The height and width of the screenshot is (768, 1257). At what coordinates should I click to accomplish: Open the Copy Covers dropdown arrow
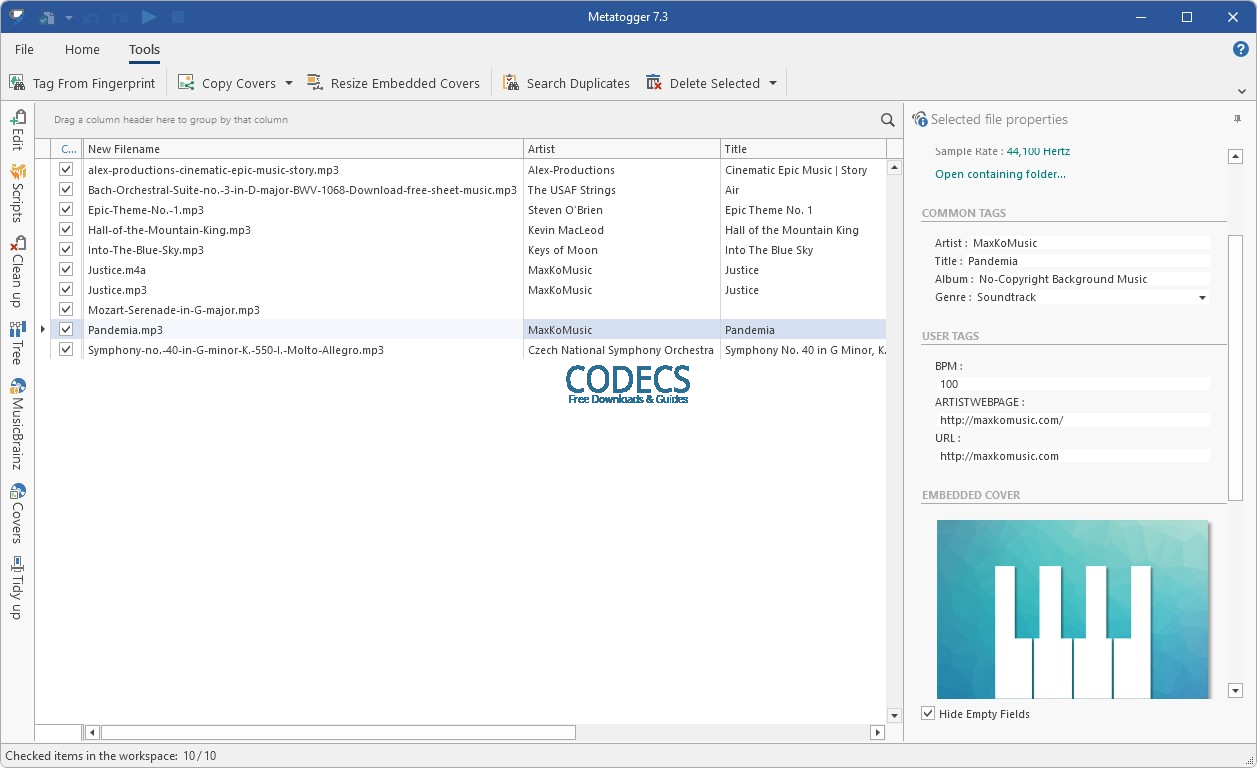pos(289,83)
